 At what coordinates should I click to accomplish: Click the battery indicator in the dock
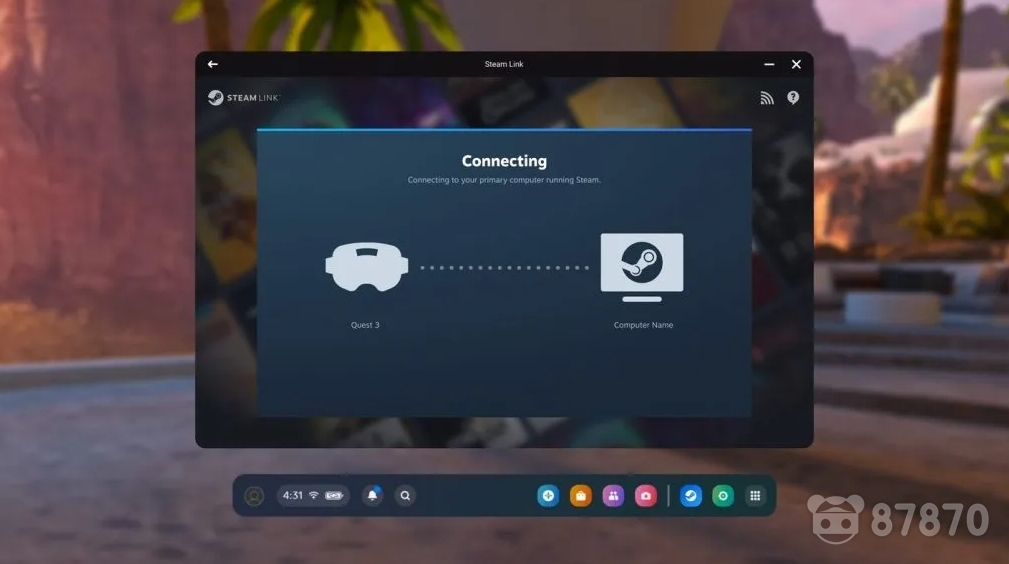[x=334, y=495]
